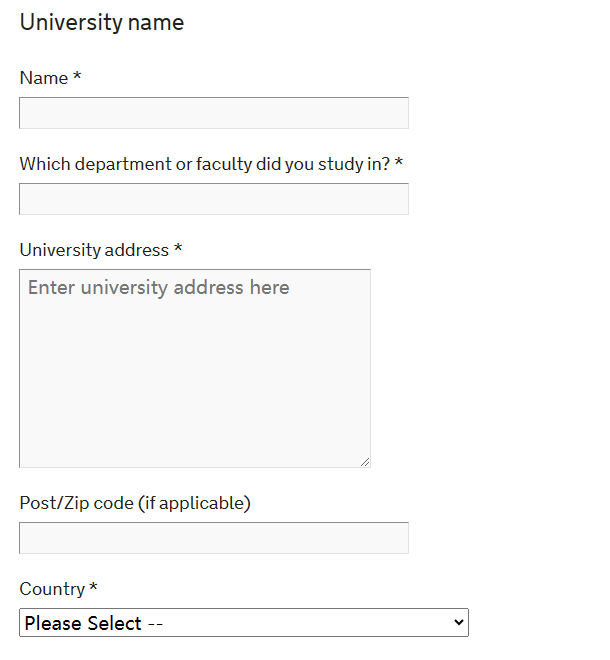610x660 pixels.
Task: Click the required asterisk beside Name
Action: (77, 77)
